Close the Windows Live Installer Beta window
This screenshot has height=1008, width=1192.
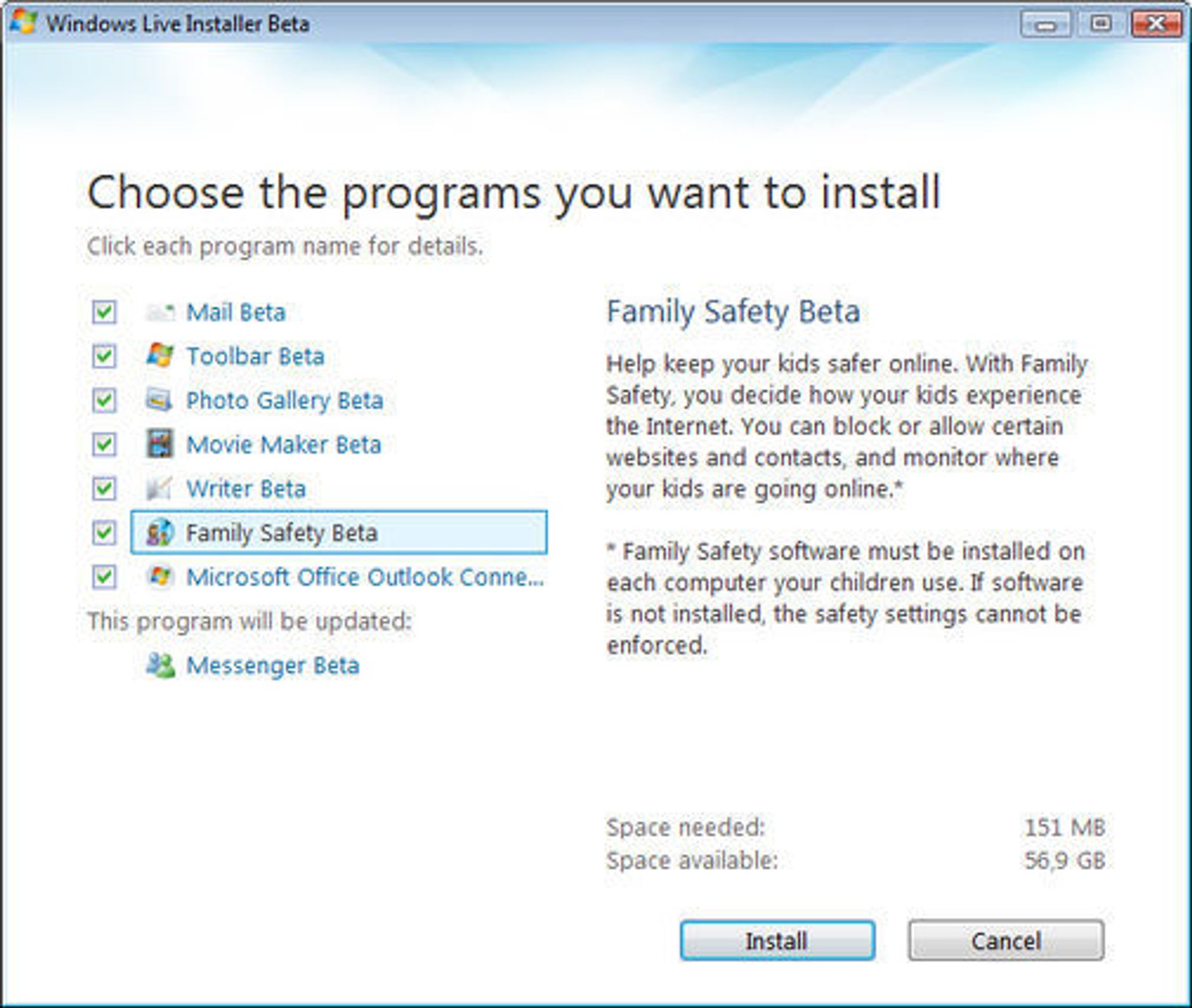click(1157, 24)
